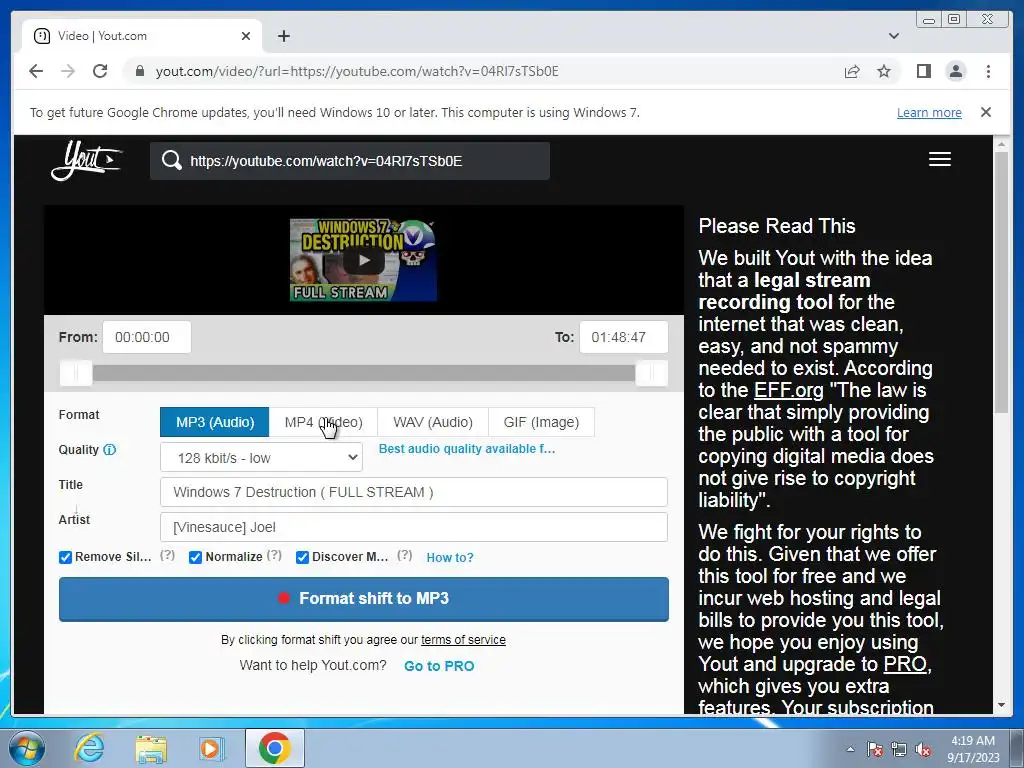Click the Chrome address bar
The width and height of the screenshot is (1024, 768).
[x=483, y=71]
